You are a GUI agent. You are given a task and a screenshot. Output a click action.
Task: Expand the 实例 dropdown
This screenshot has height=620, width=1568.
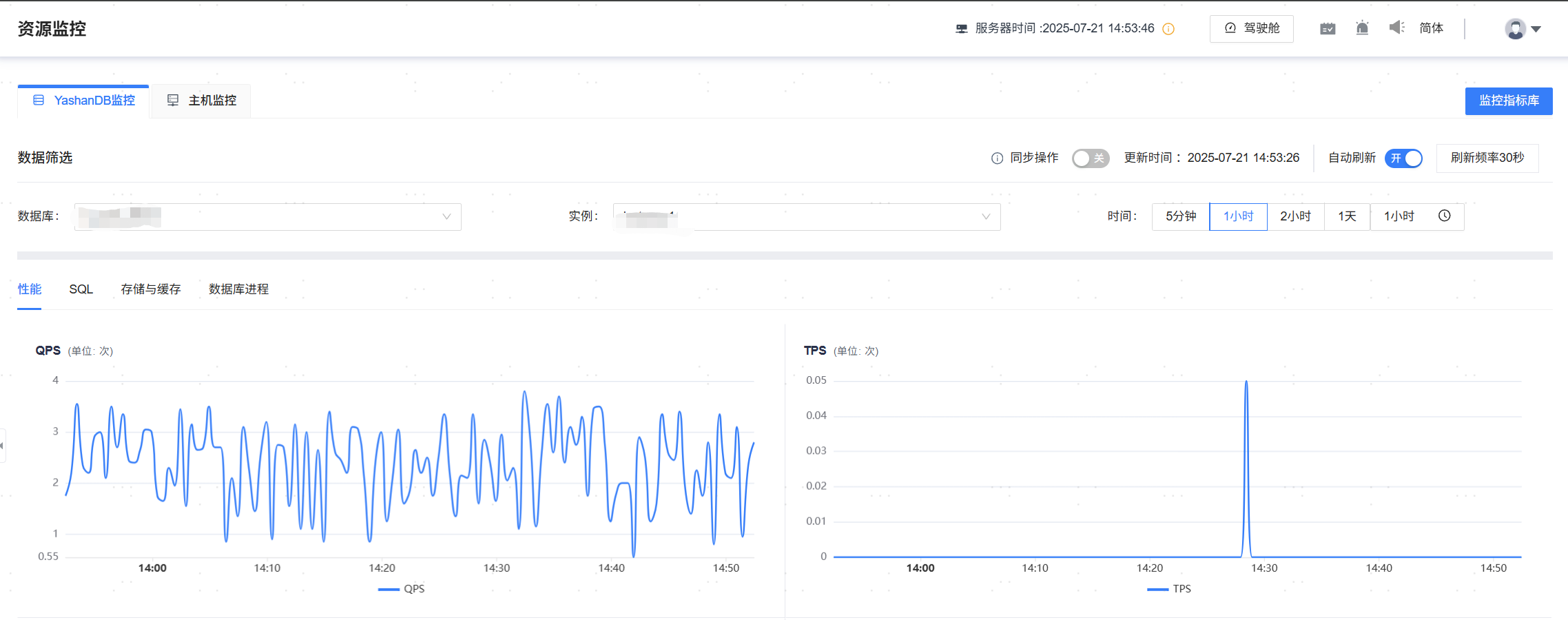806,217
